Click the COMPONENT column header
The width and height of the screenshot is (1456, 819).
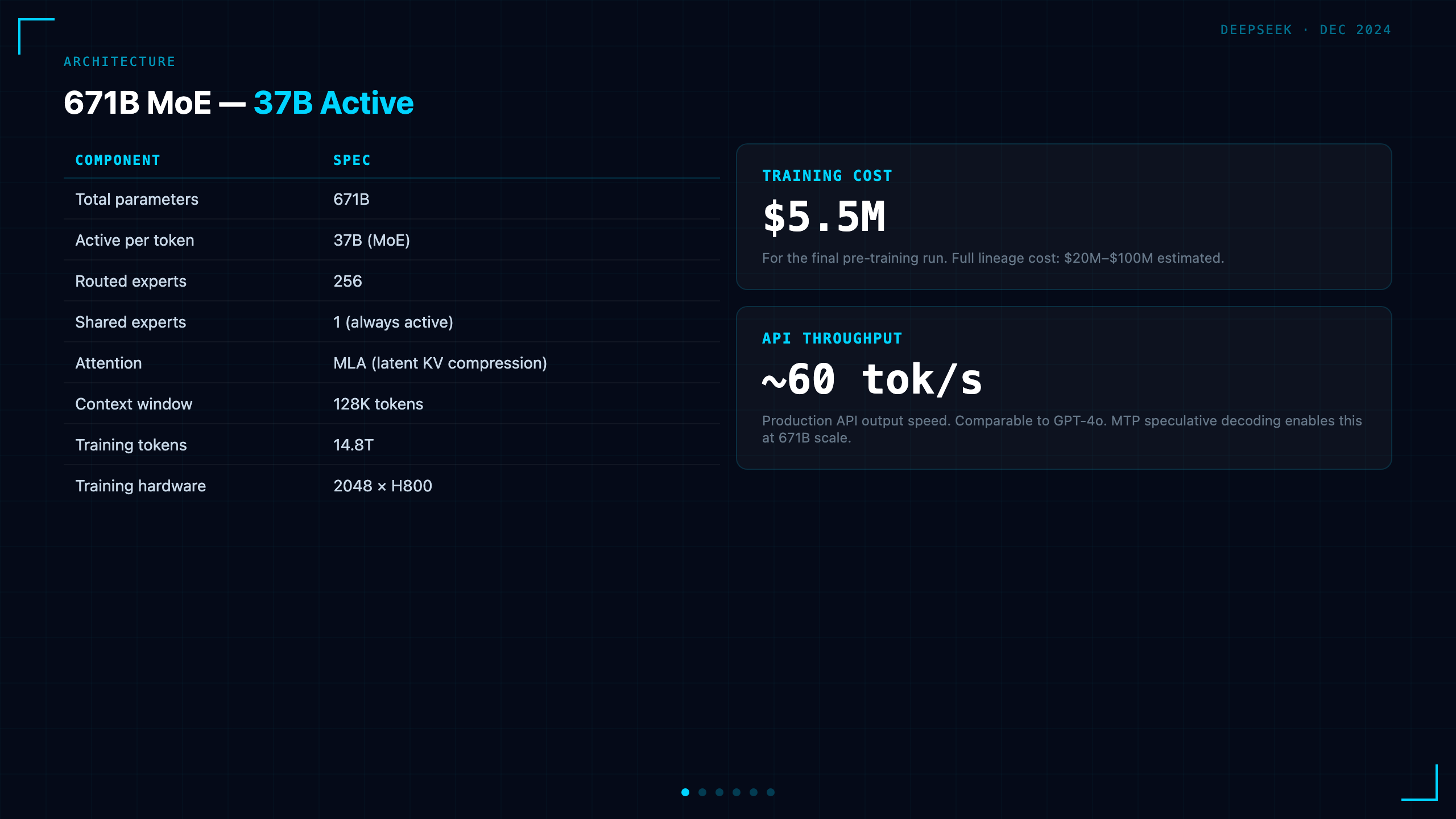[x=118, y=160]
